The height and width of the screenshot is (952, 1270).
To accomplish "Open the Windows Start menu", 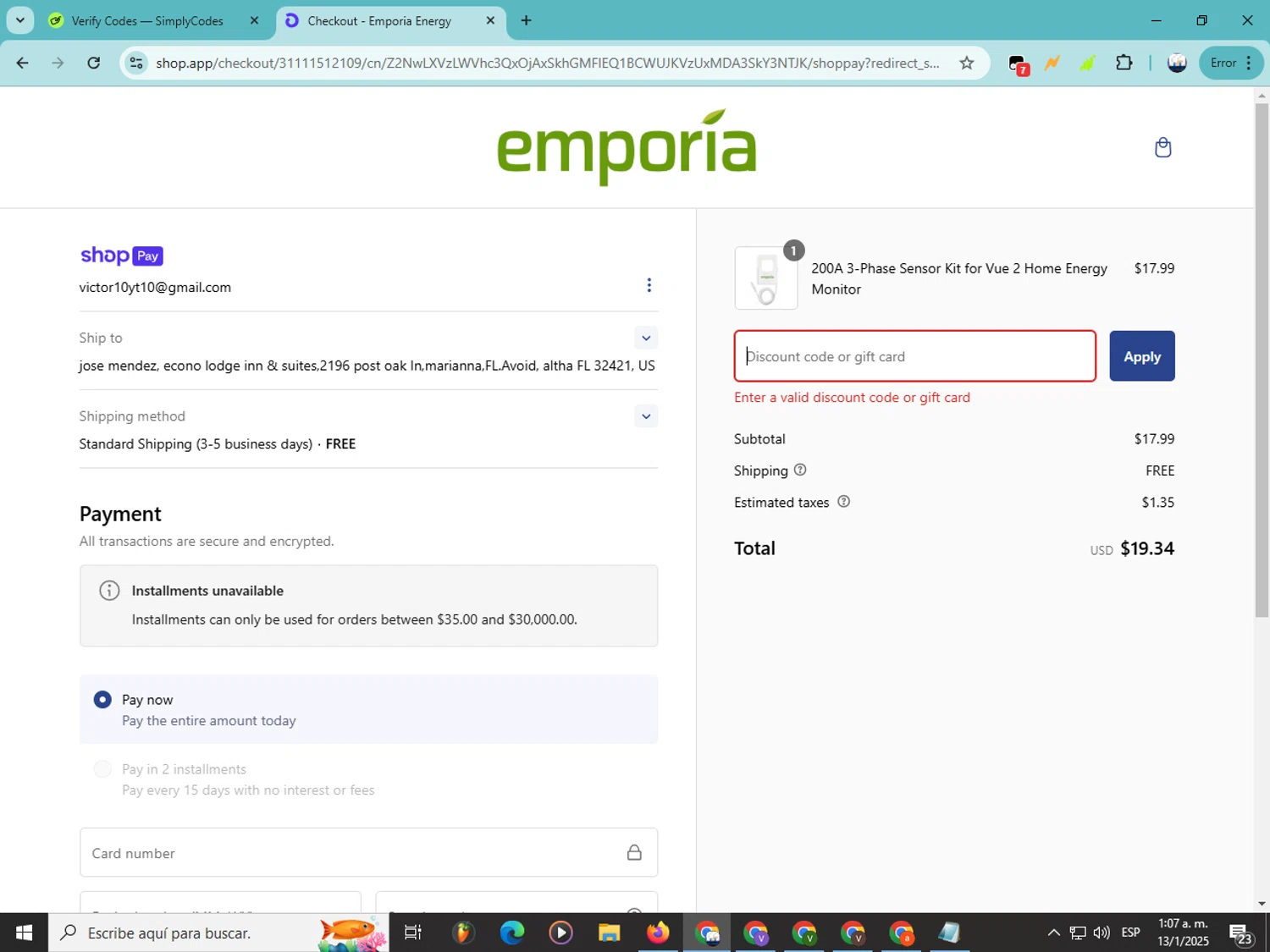I will click(24, 933).
